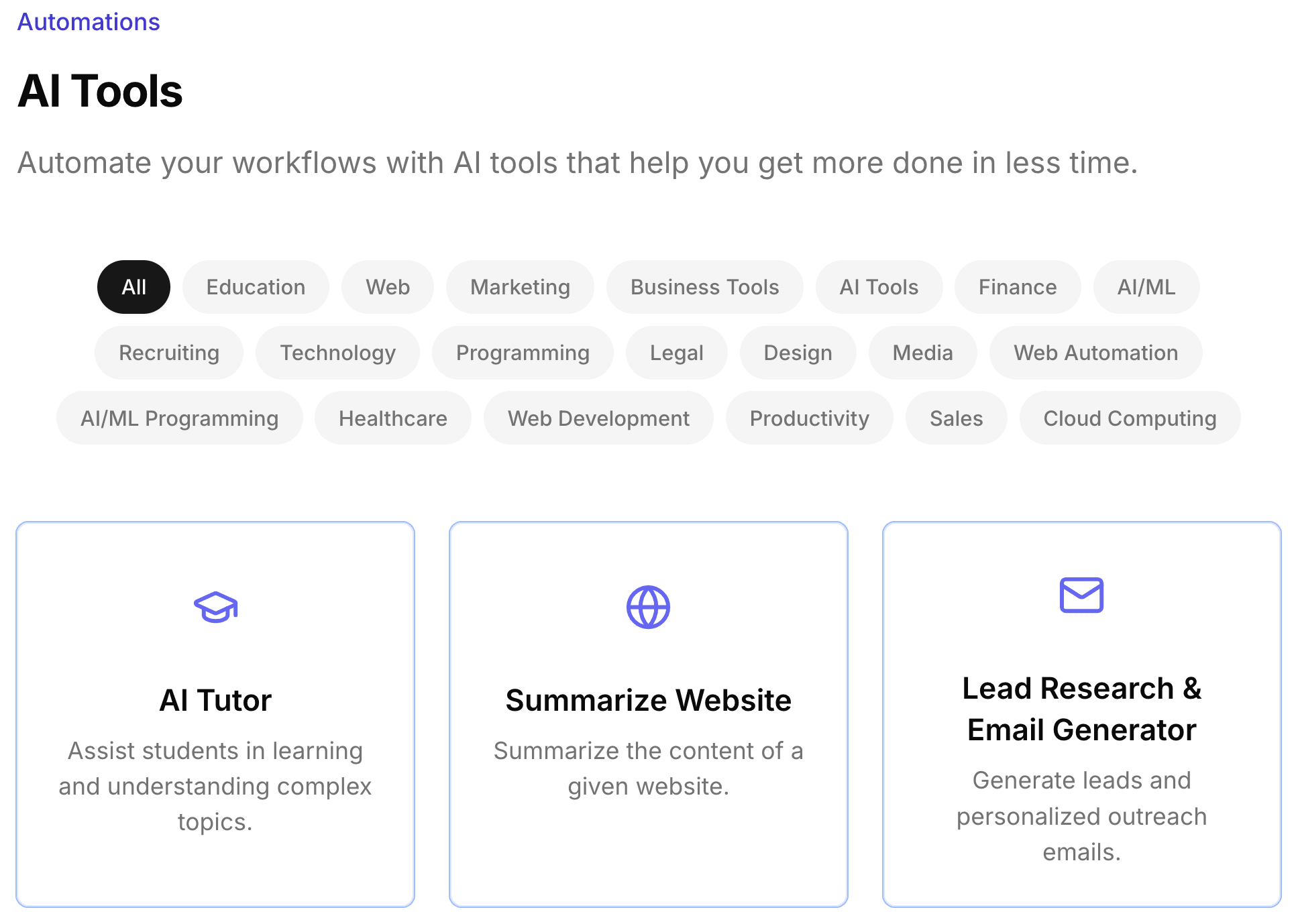
Task: Select the AI Tools category filter
Action: coord(879,287)
